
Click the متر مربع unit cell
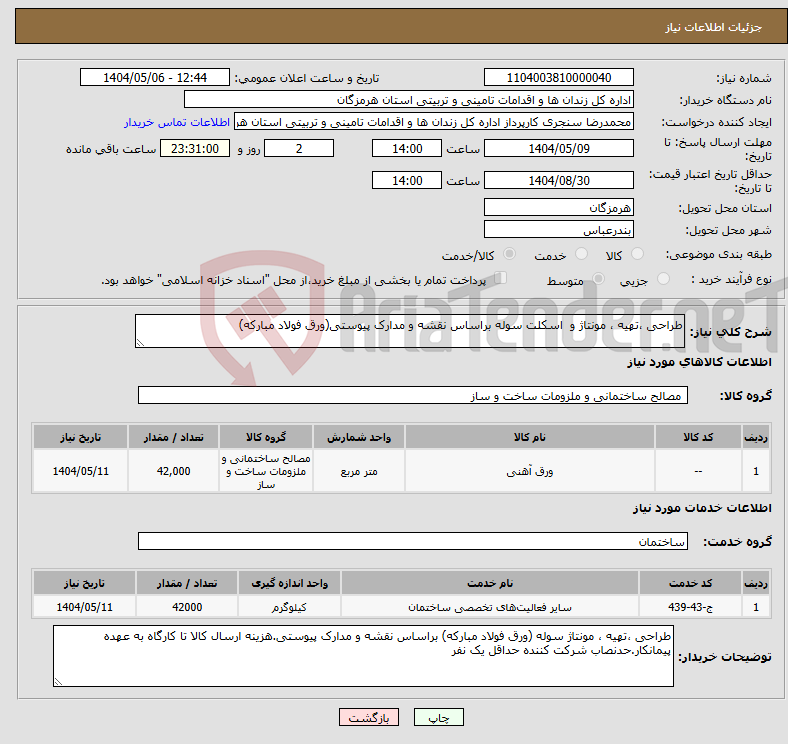[x=359, y=471]
